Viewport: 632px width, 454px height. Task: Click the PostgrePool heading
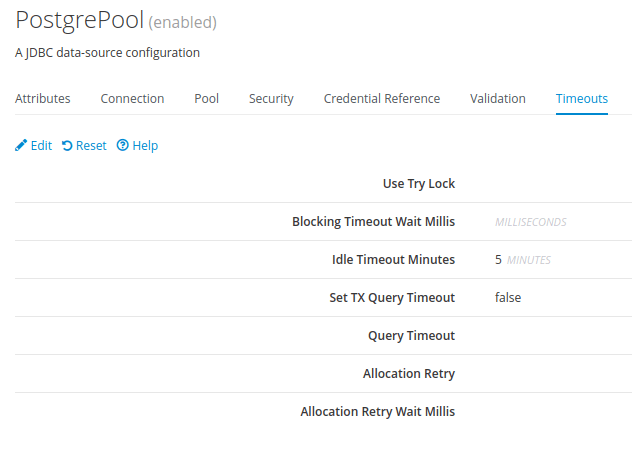coord(79,20)
